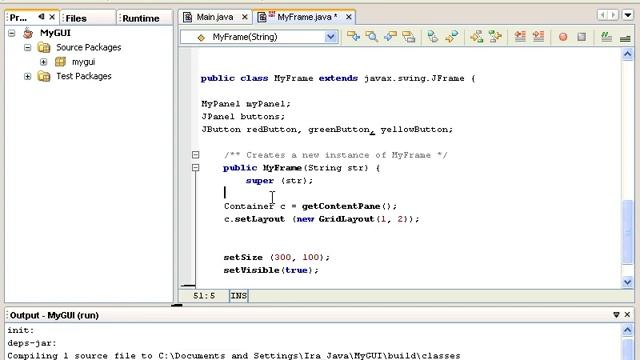Click the find toolbar icon left of toggle-highlight
The height and width of the screenshot is (360, 640).
pyautogui.click(x=391, y=37)
